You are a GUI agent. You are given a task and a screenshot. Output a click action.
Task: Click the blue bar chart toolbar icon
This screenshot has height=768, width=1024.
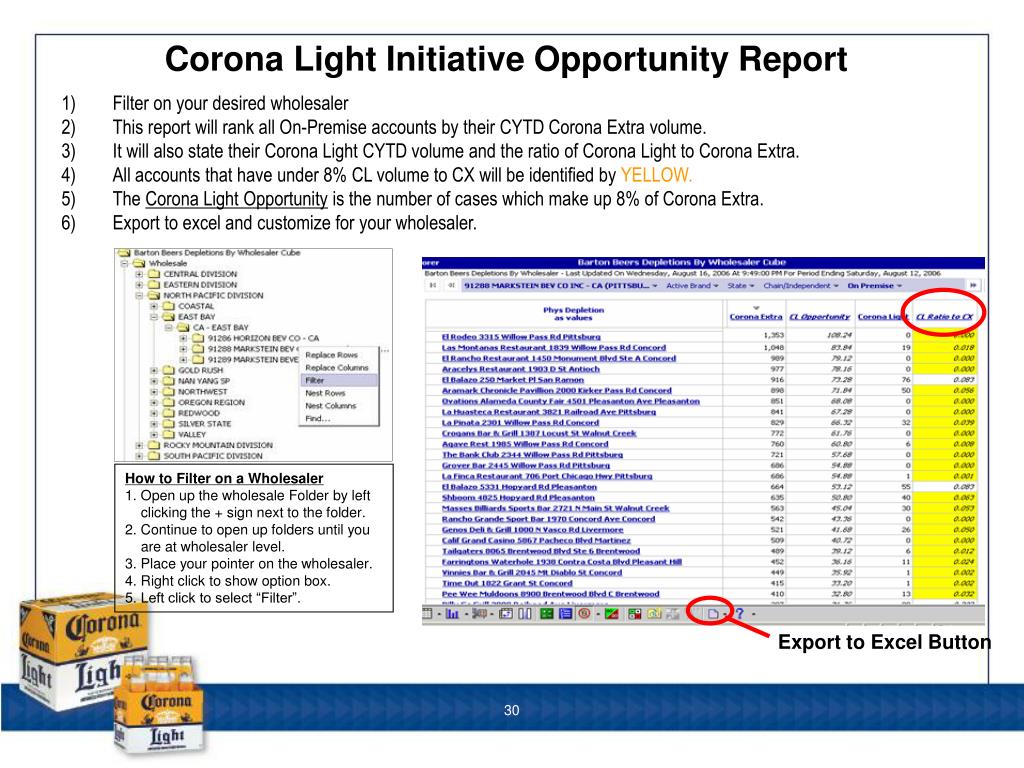click(452, 613)
